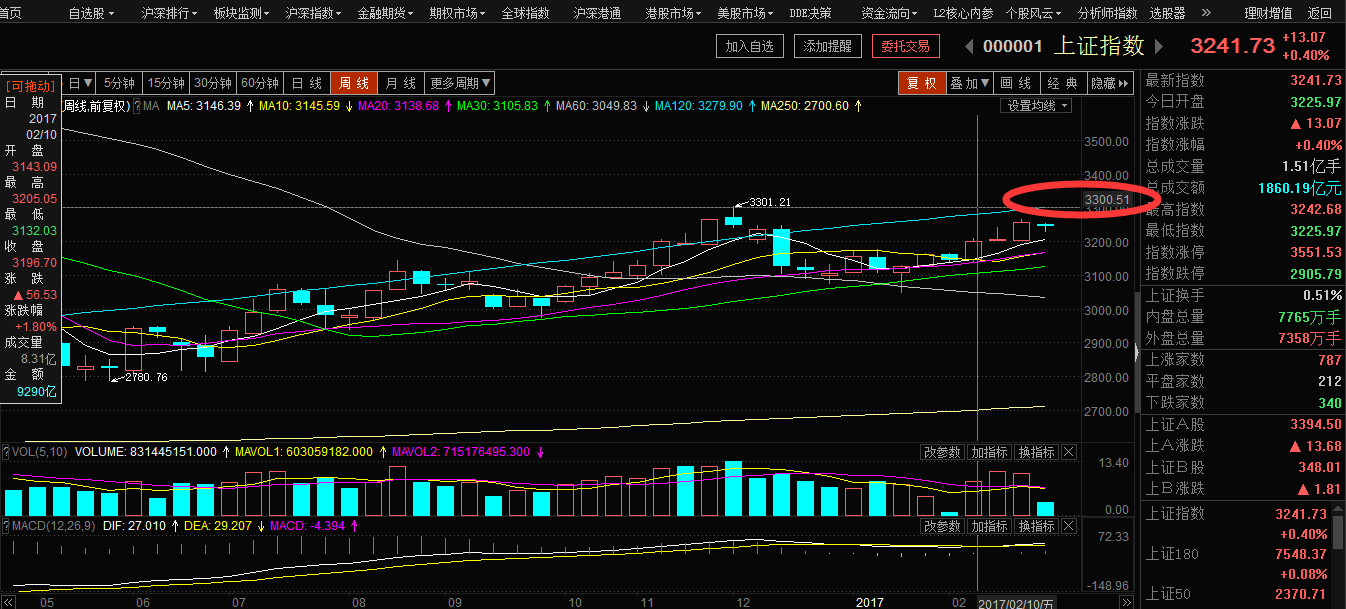
Task: Toggle 复权 price adjustment
Action: tap(921, 83)
